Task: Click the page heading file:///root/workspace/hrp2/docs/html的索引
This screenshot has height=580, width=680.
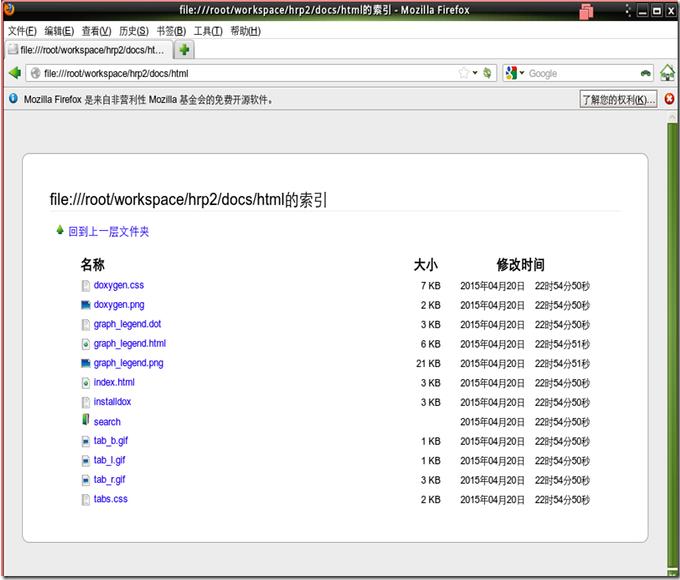Action: click(188, 200)
